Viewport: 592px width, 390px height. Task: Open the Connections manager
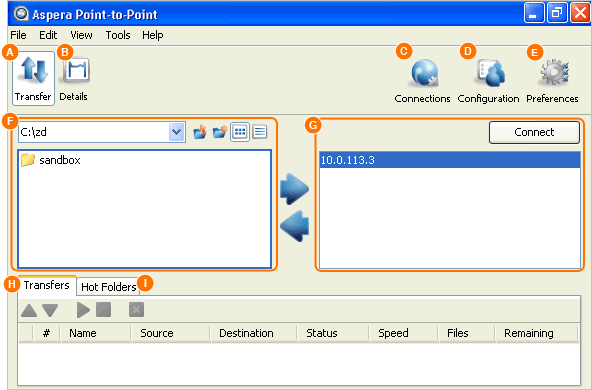tap(422, 82)
